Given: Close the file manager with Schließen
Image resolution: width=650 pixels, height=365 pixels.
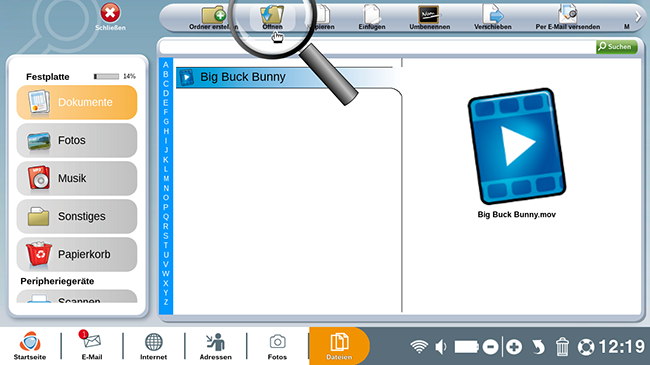Looking at the screenshot, I should click(x=110, y=17).
